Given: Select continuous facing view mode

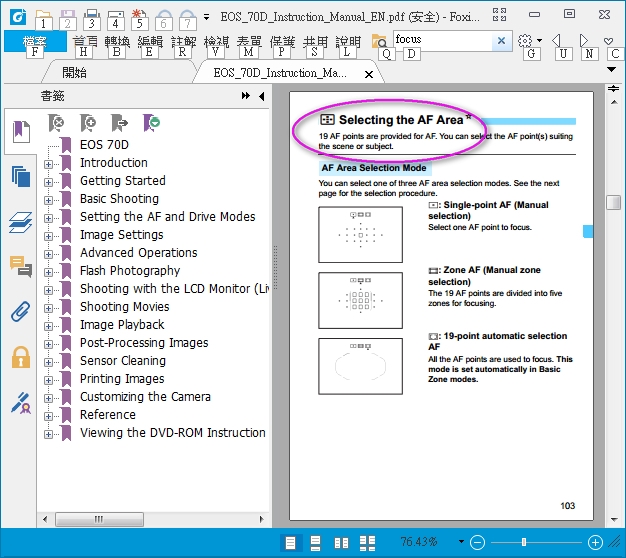Looking at the screenshot, I should [367, 543].
